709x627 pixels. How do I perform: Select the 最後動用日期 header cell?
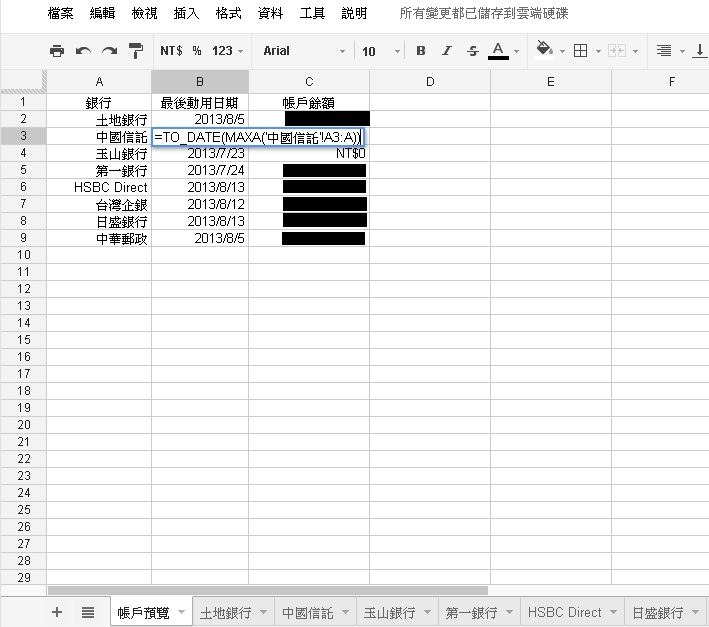point(200,103)
